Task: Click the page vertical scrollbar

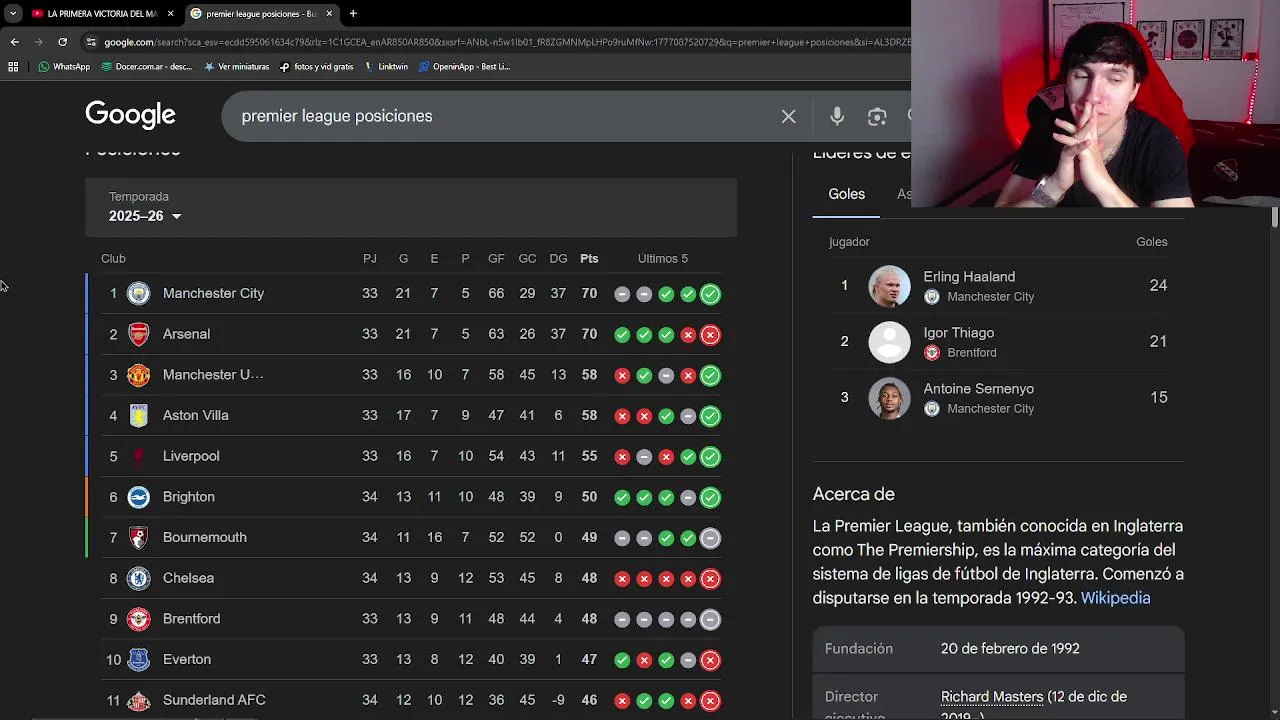Action: 1275,216
